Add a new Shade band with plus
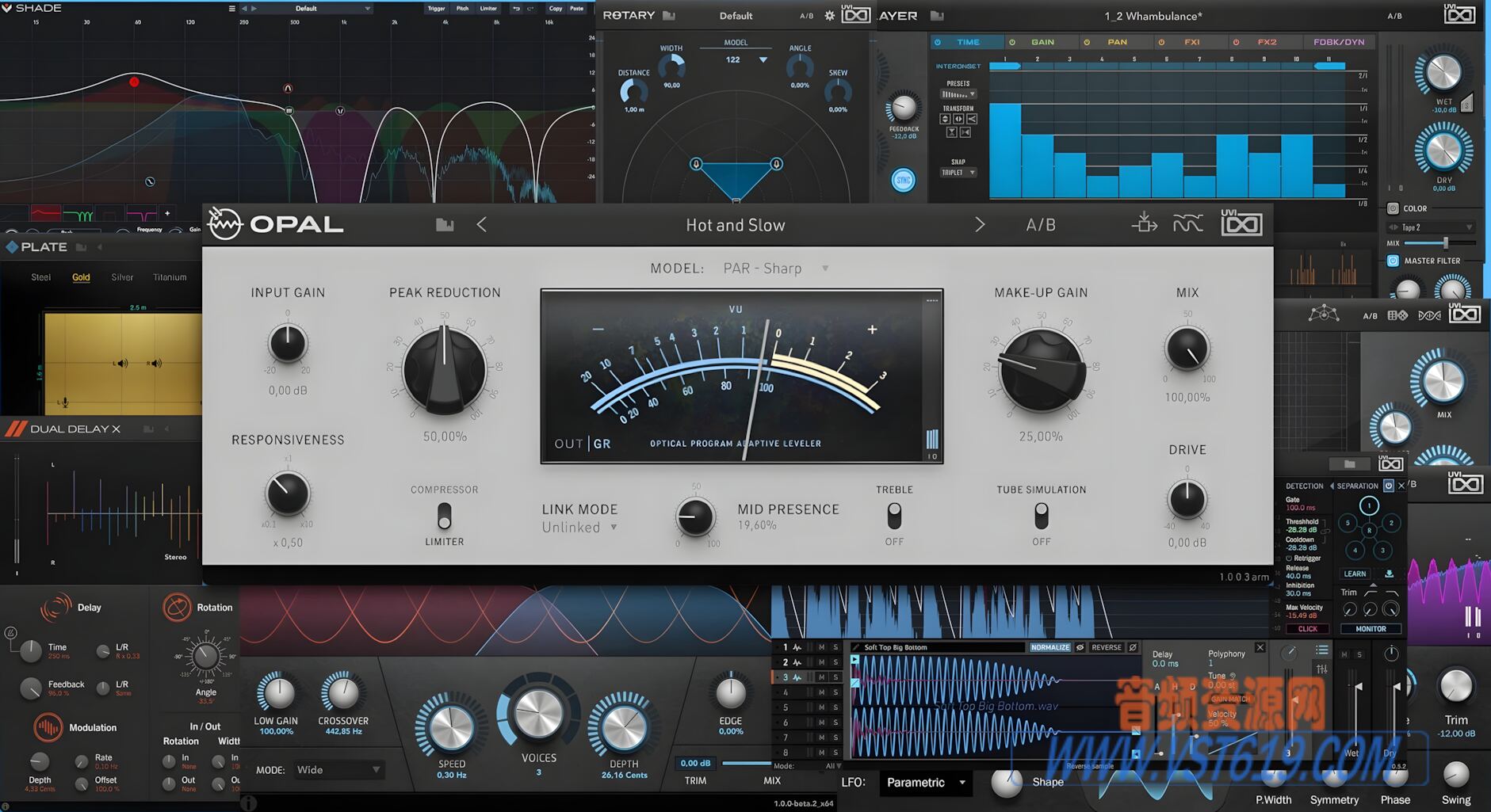 (x=166, y=213)
